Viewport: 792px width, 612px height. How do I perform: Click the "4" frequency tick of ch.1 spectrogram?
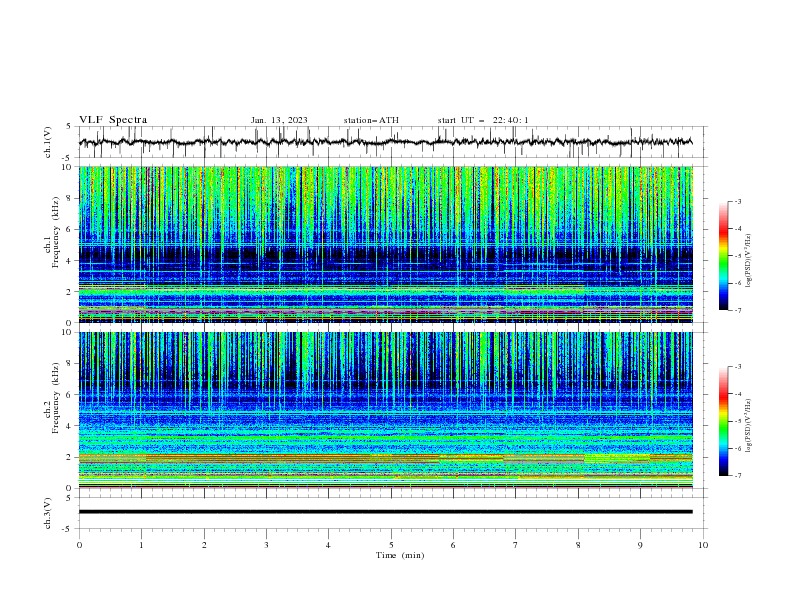pyautogui.click(x=71, y=261)
